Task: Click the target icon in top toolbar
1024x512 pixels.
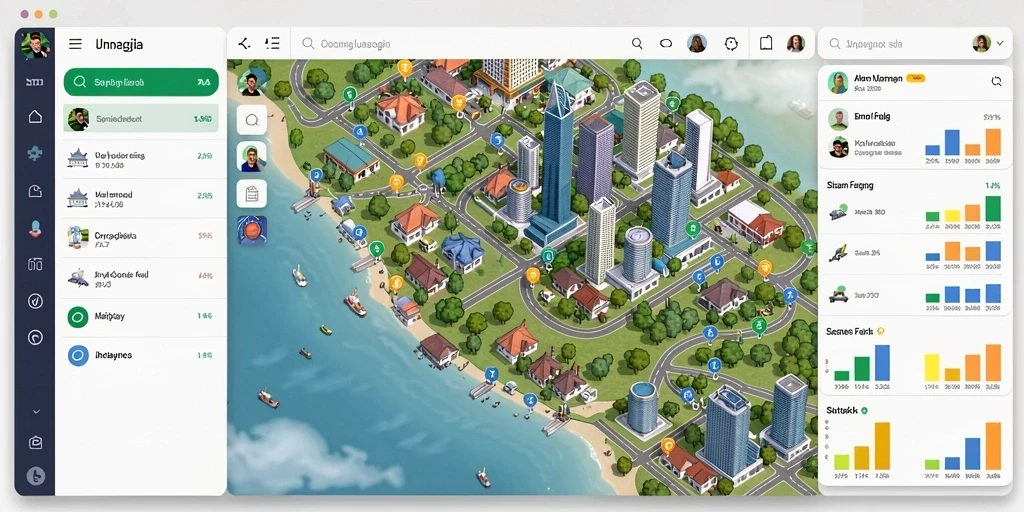Action: pyautogui.click(x=731, y=44)
